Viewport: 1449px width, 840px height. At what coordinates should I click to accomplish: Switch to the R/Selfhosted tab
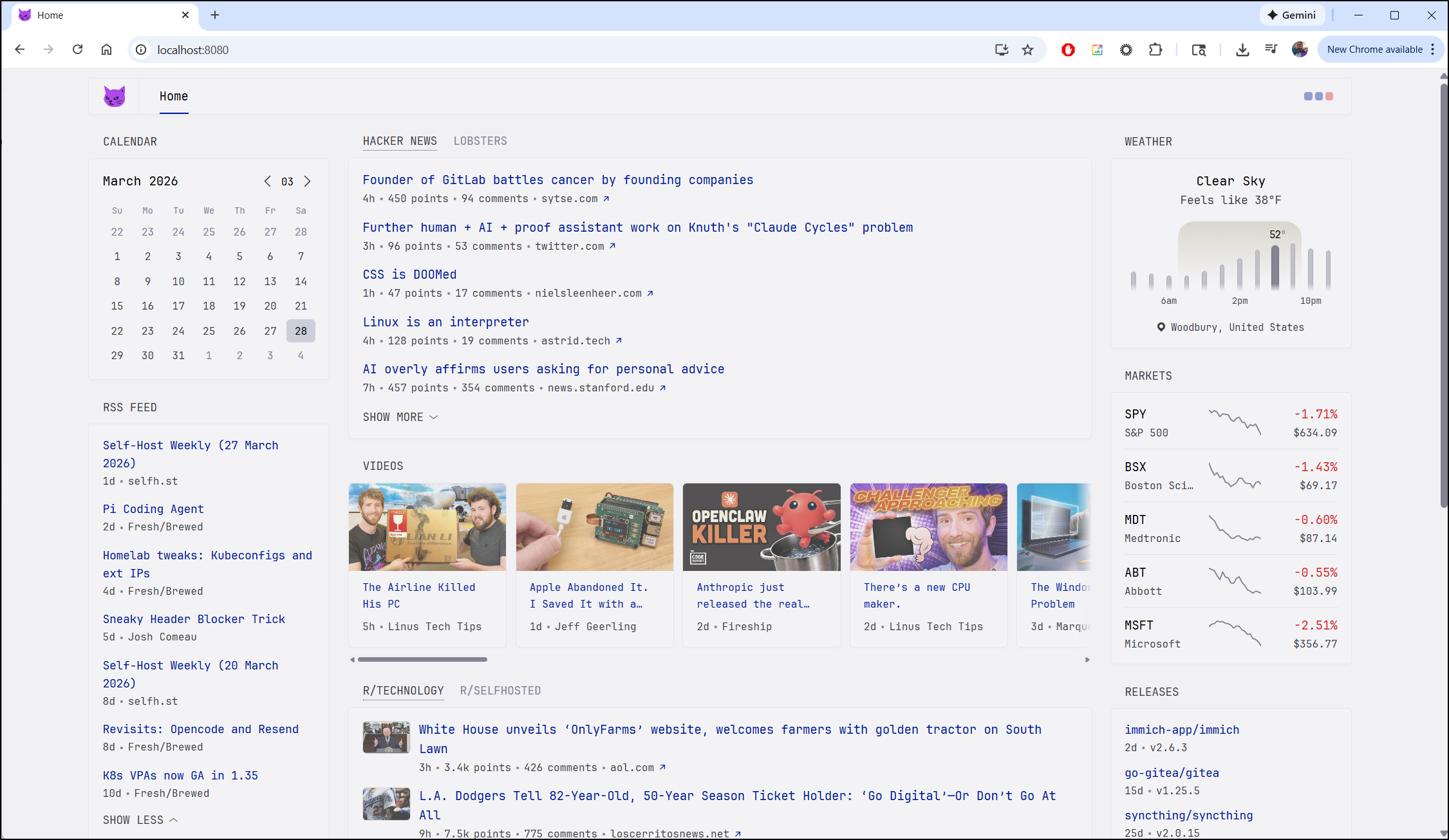coord(500,691)
